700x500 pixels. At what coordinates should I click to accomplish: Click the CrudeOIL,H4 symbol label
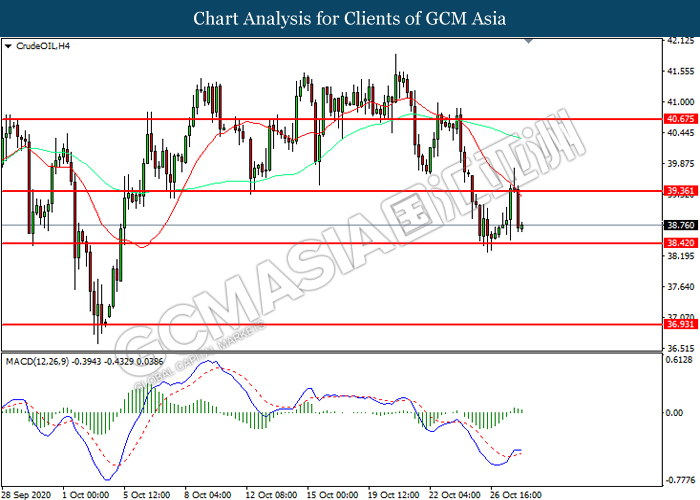point(43,46)
